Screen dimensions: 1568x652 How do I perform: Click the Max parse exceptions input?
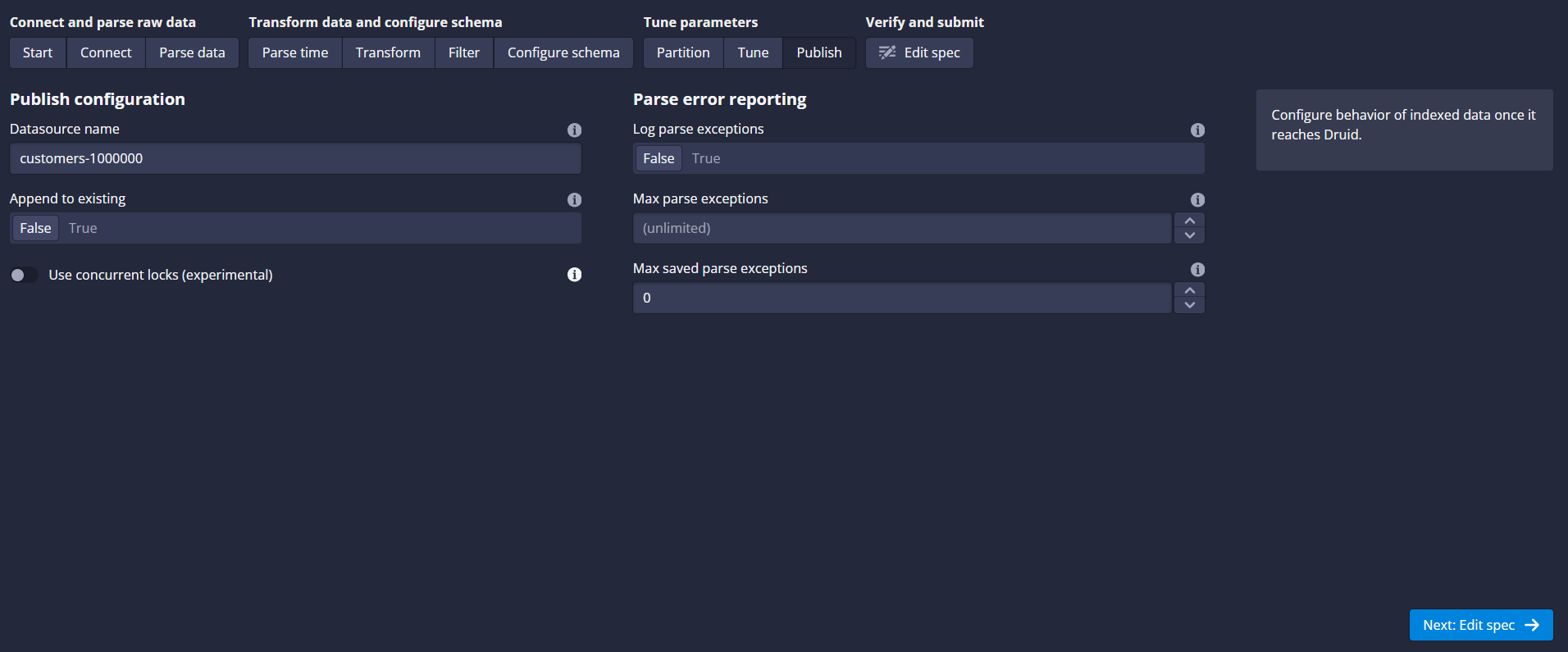tap(902, 228)
